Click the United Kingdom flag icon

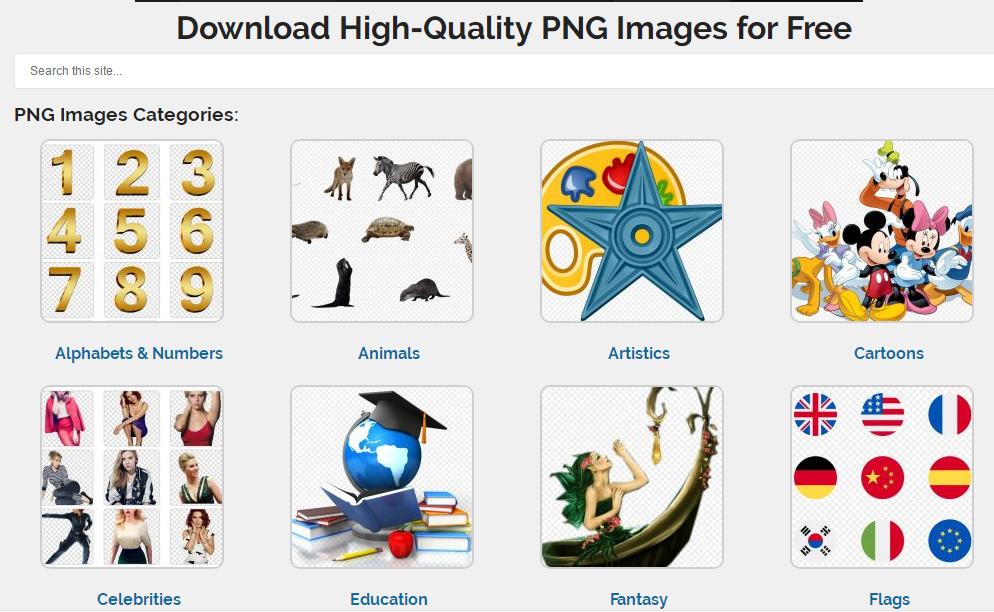point(815,414)
